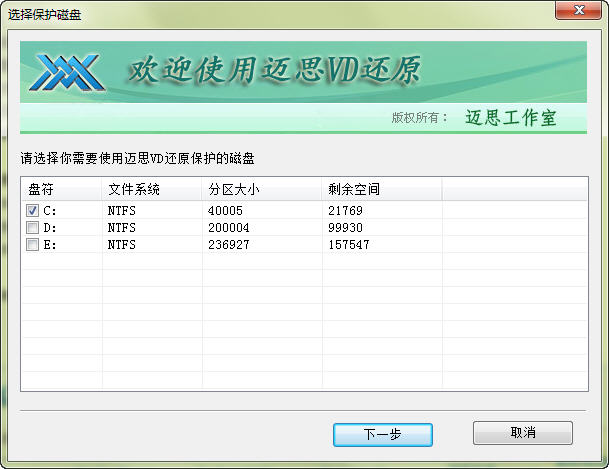Select the E: drive row label
609x469 pixels.
(50, 245)
